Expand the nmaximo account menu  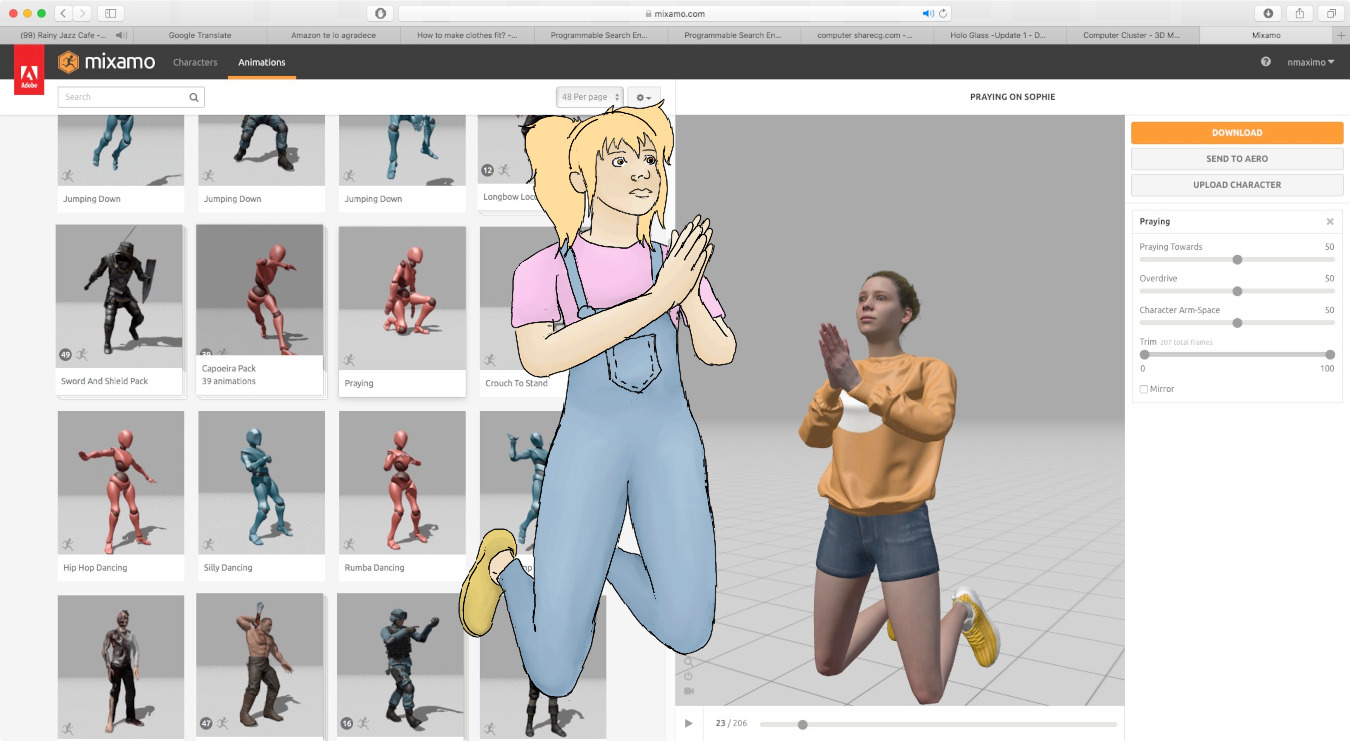tap(1311, 62)
